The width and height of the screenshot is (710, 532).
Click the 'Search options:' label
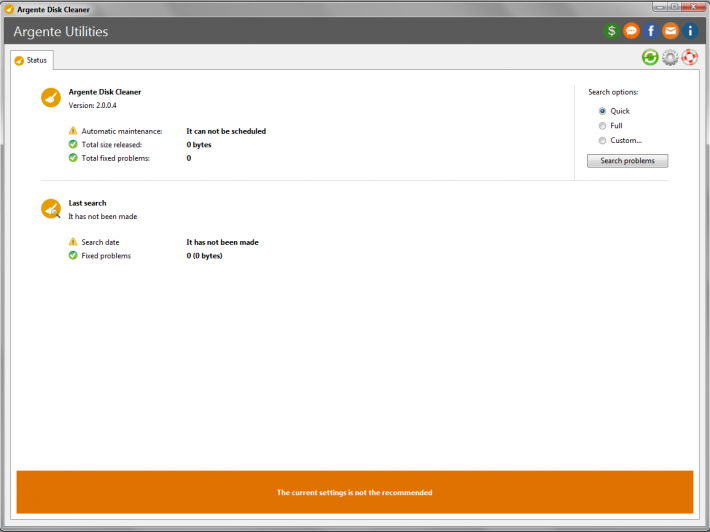(x=613, y=92)
